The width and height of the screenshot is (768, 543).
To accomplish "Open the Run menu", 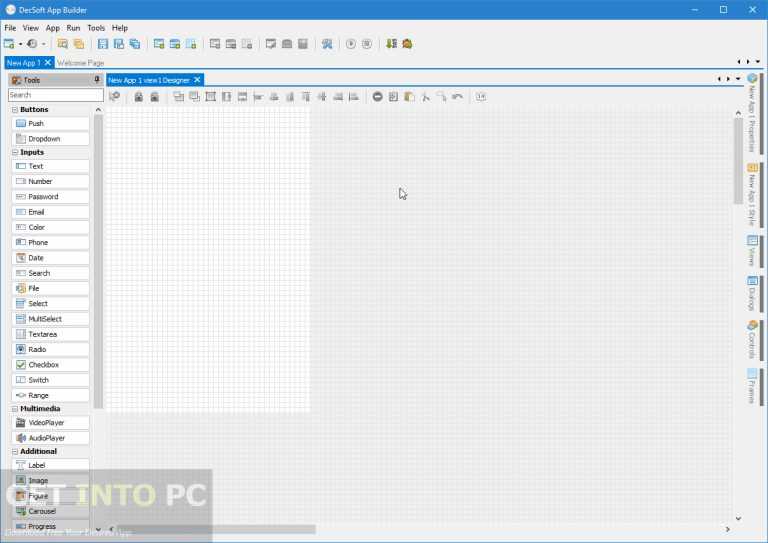I will [73, 28].
